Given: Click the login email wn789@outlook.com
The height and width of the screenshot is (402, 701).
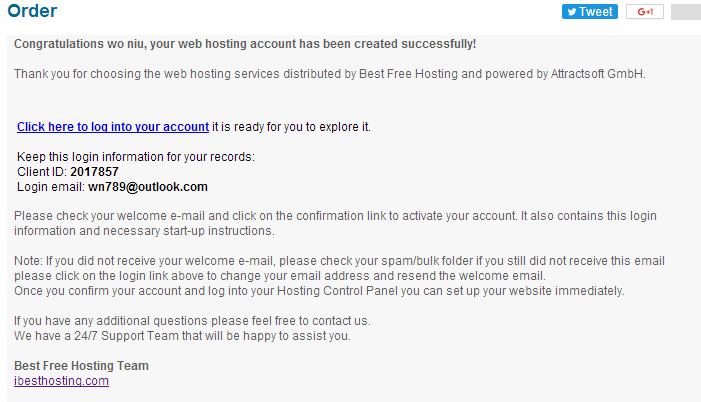Looking at the screenshot, I should click(x=147, y=187).
